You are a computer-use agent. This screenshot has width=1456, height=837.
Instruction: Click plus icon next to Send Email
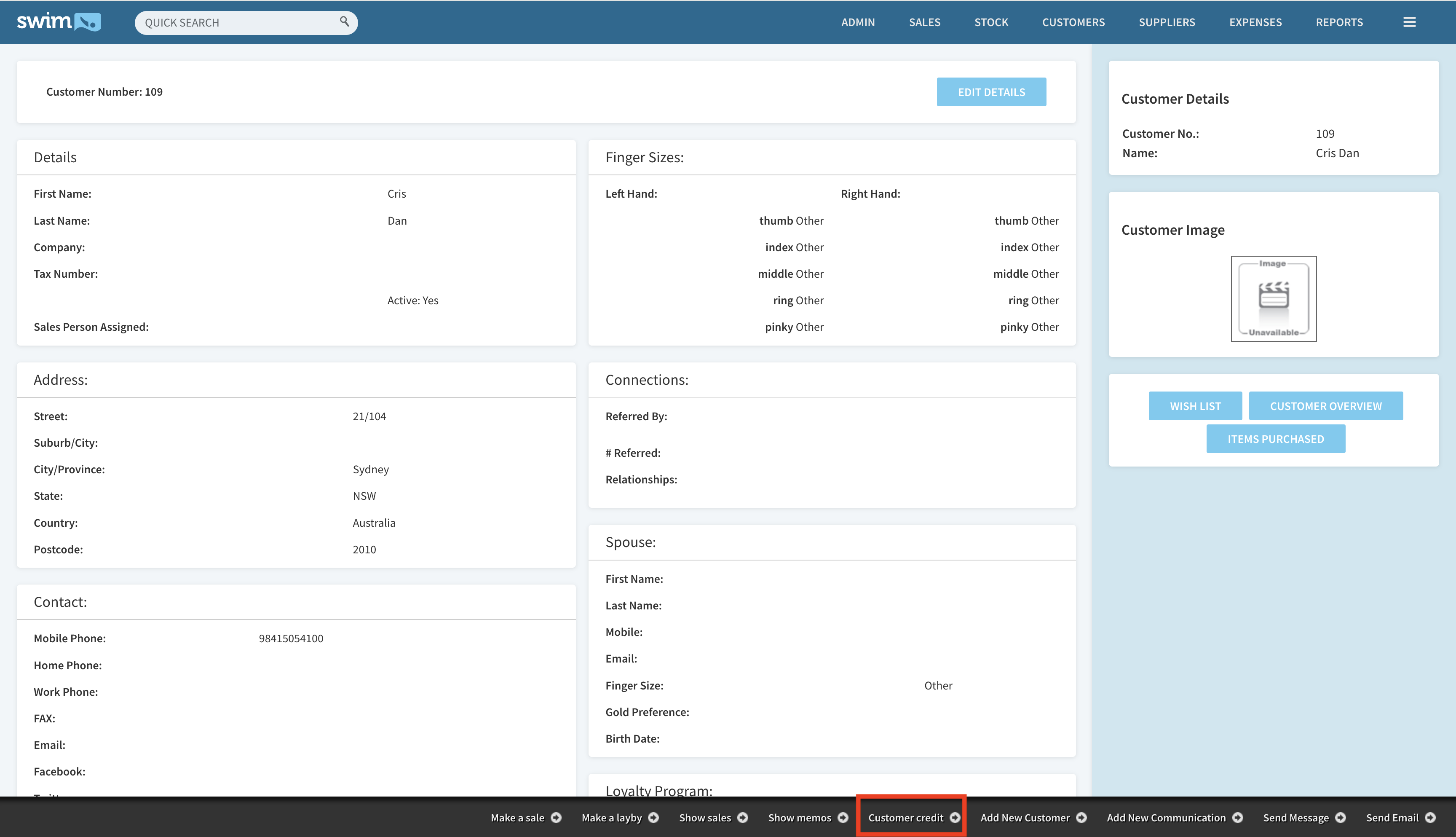pyautogui.click(x=1430, y=818)
